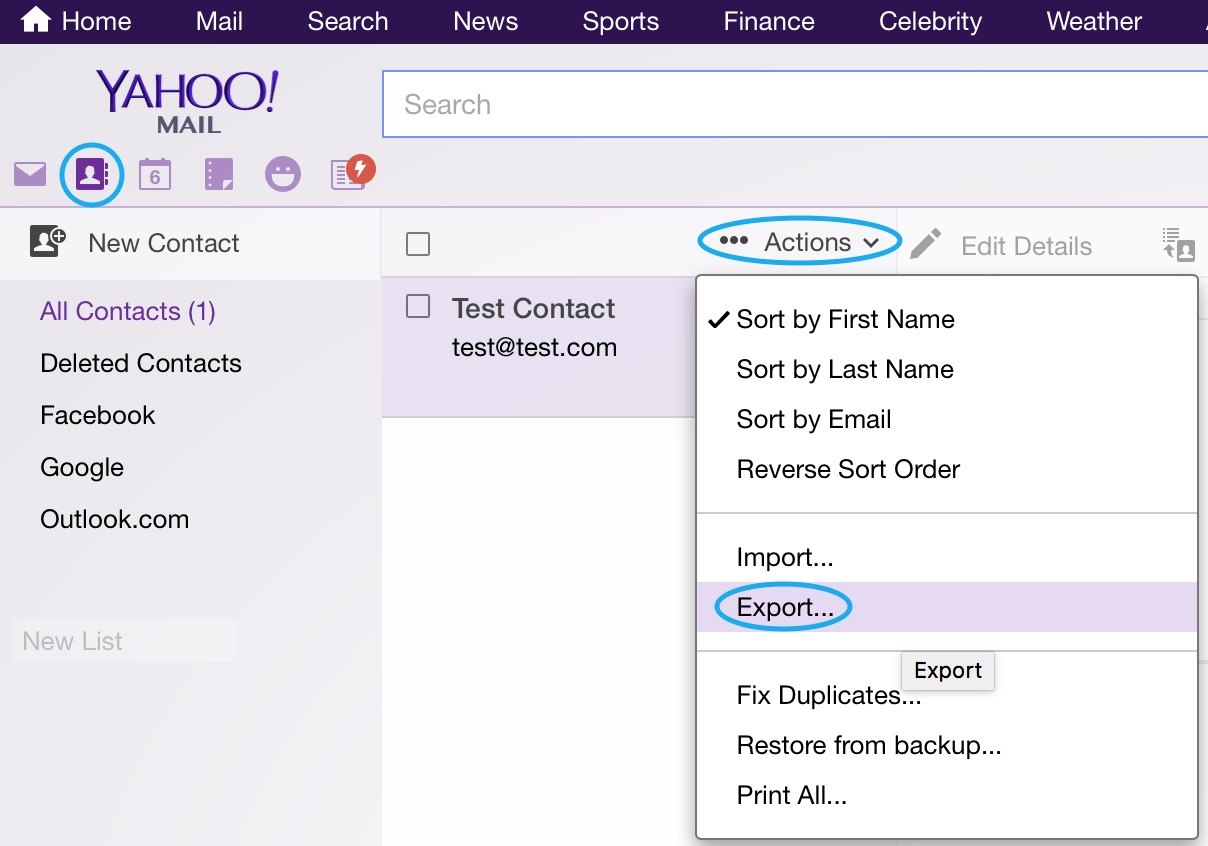Check the Test Contact checkbox
Viewport: 1208px width, 846px height.
tap(418, 307)
